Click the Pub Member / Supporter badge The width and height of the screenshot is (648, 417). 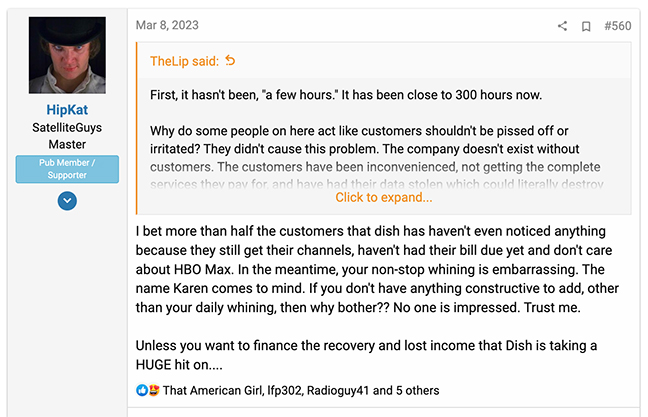pos(67,169)
